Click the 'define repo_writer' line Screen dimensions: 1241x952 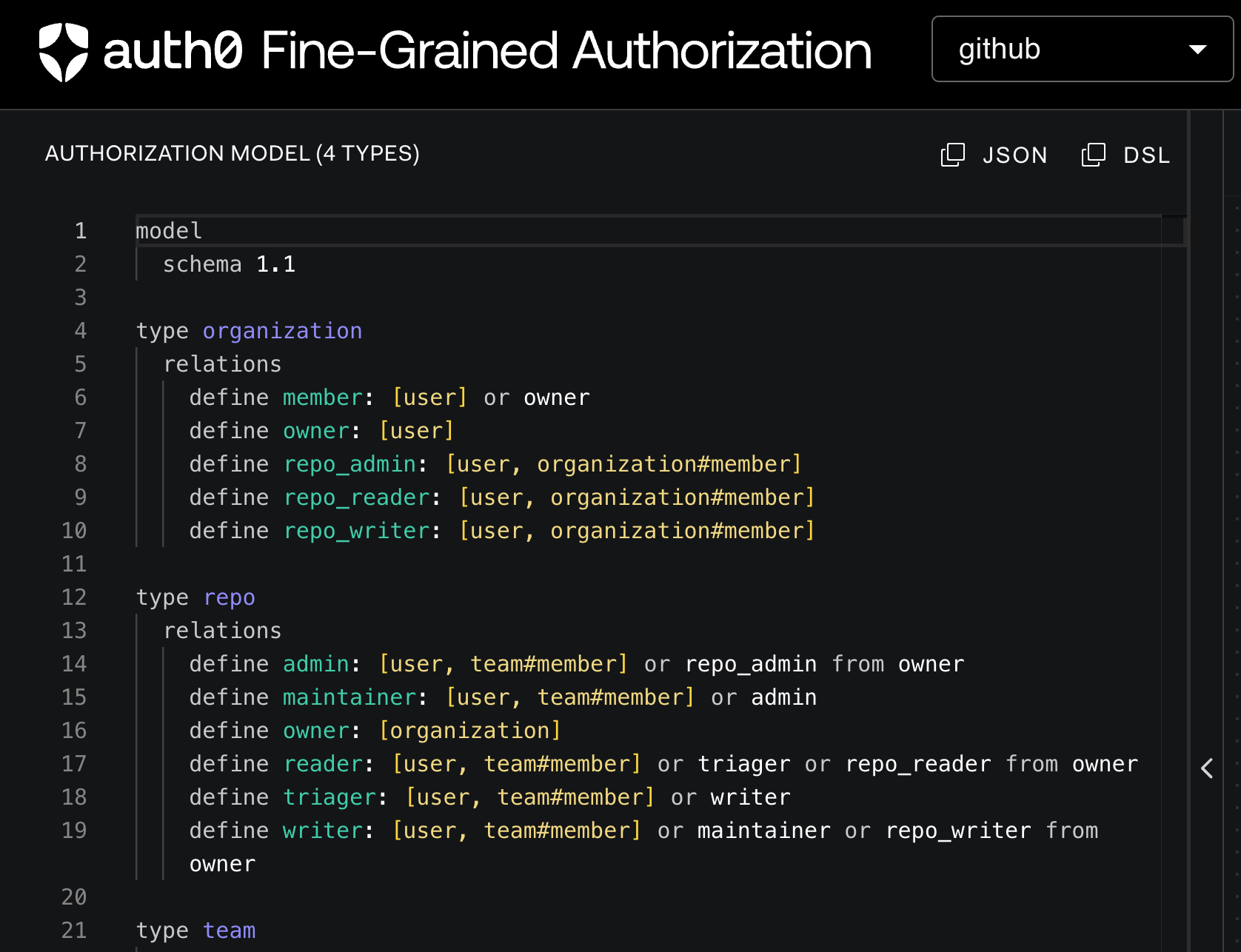pyautogui.click(x=502, y=531)
